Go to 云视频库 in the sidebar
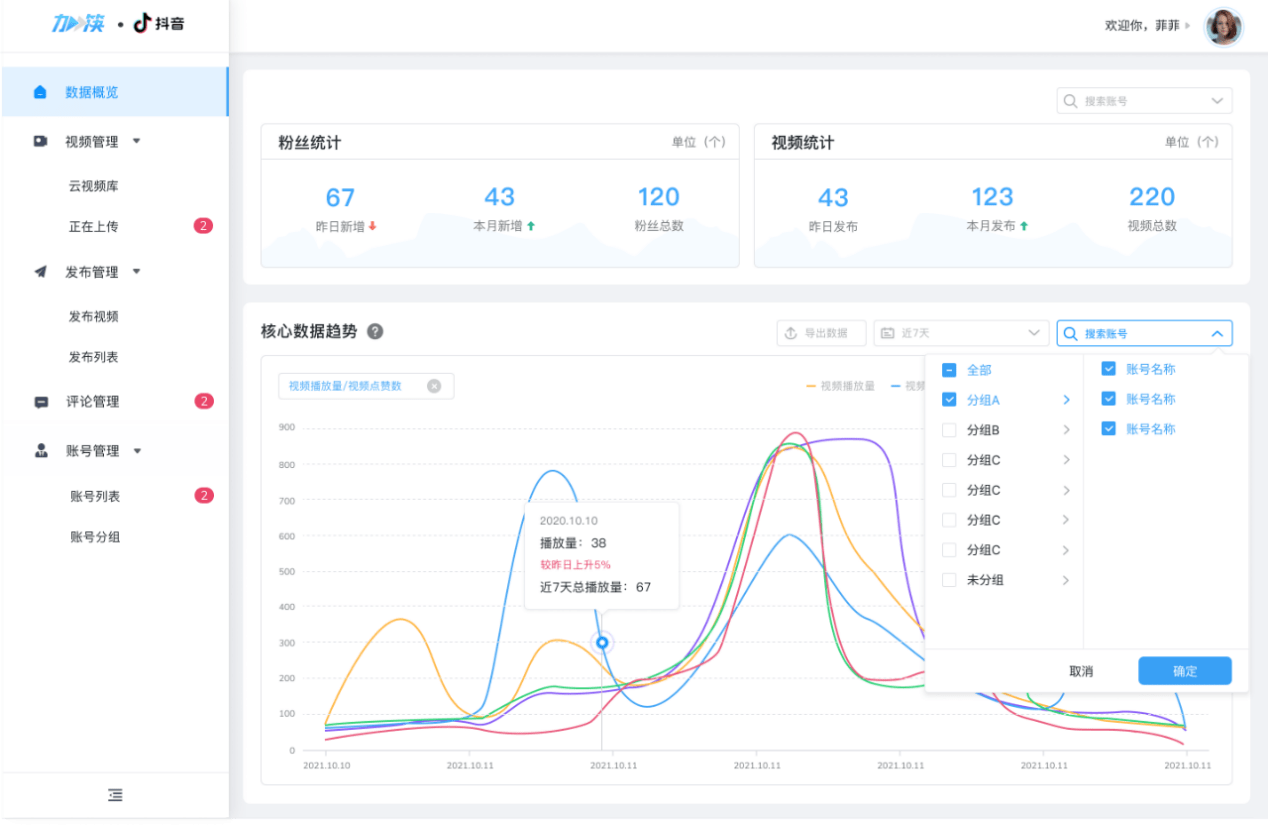The height and width of the screenshot is (825, 1268). click(94, 187)
